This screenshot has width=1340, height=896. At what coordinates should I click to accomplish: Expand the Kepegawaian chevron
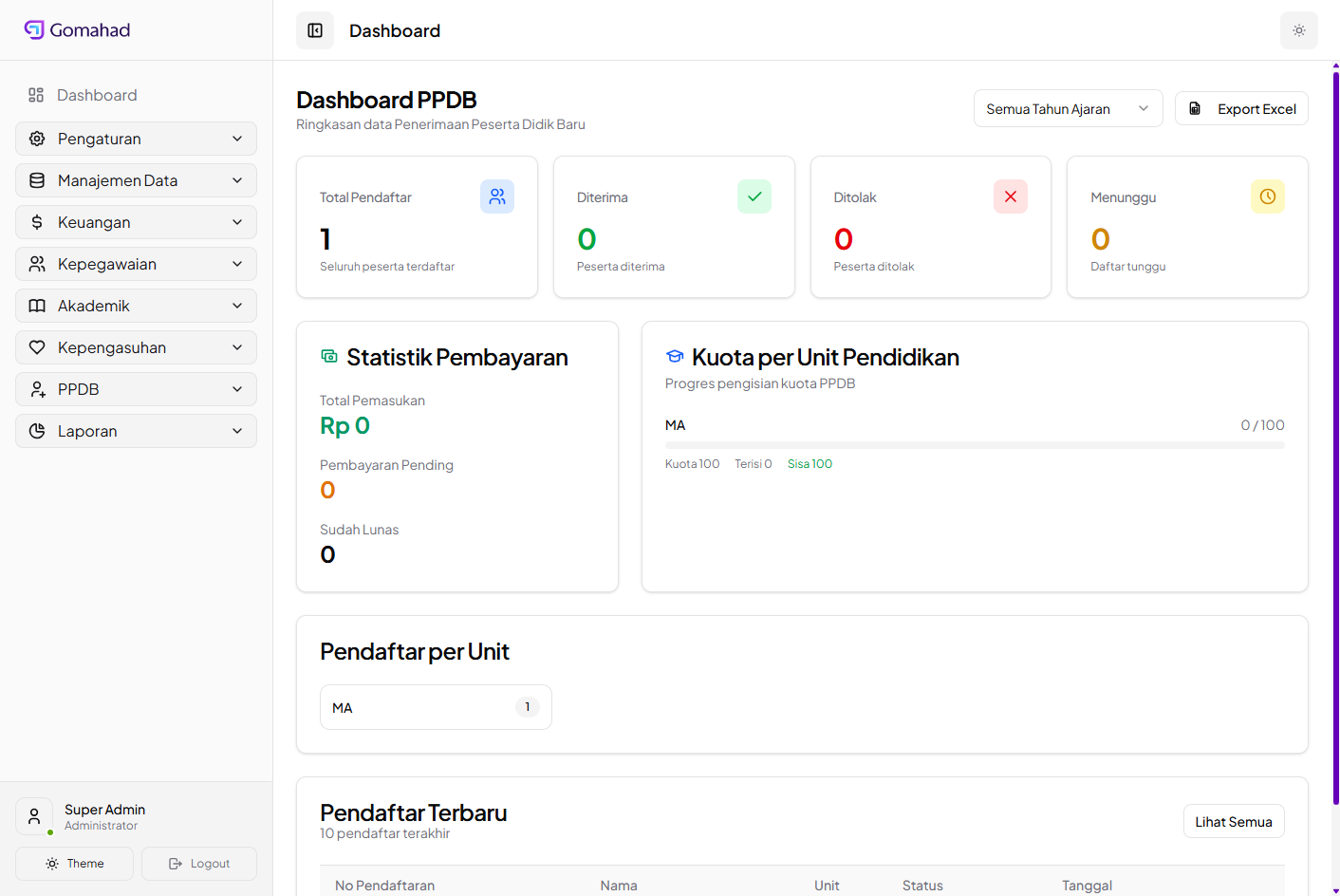coord(237,264)
